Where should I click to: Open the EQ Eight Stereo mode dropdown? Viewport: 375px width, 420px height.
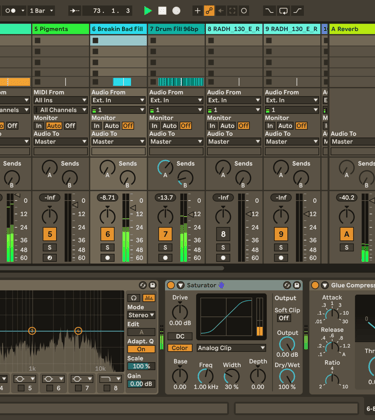(x=141, y=315)
